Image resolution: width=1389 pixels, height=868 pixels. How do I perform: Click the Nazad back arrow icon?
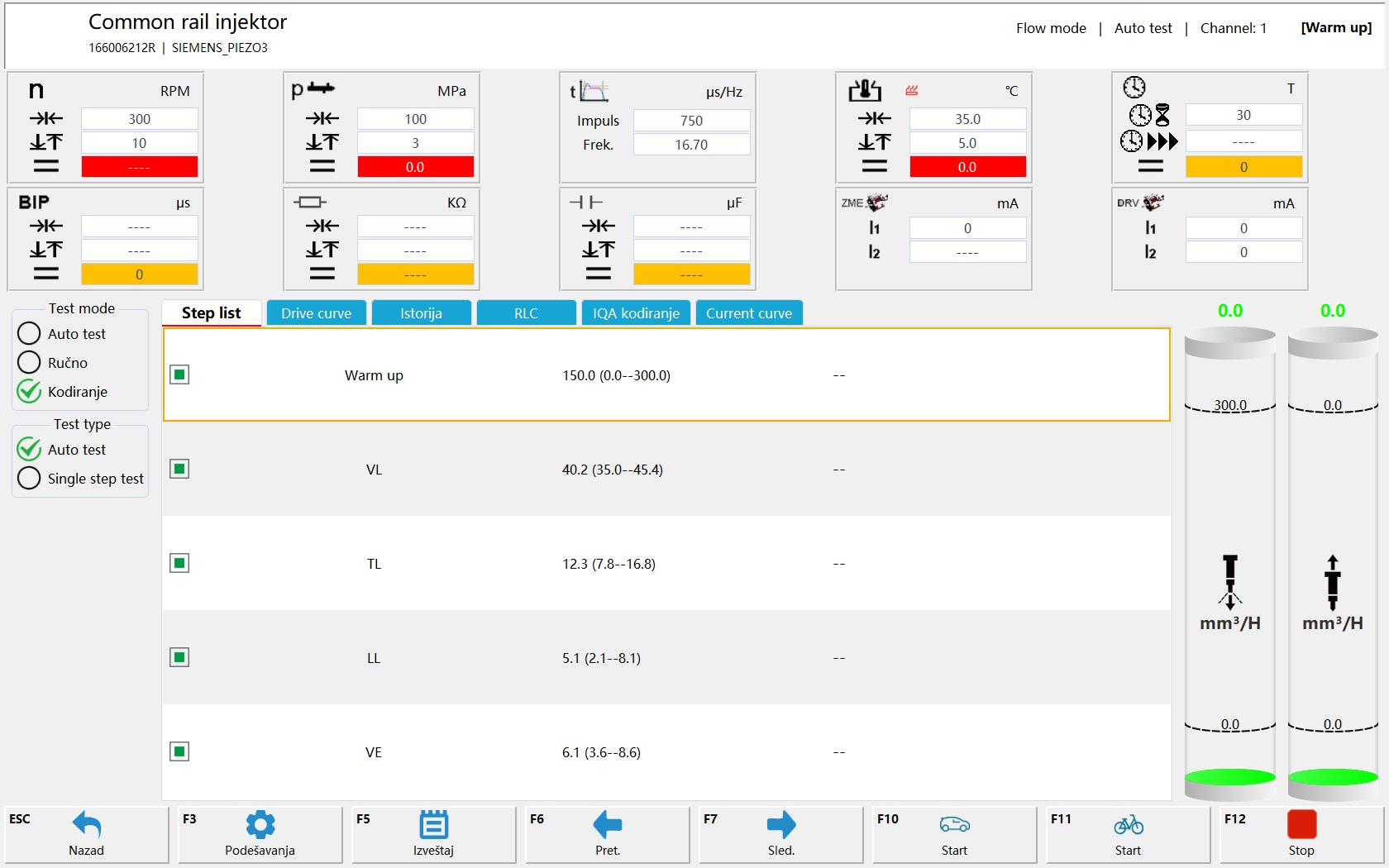click(x=87, y=825)
